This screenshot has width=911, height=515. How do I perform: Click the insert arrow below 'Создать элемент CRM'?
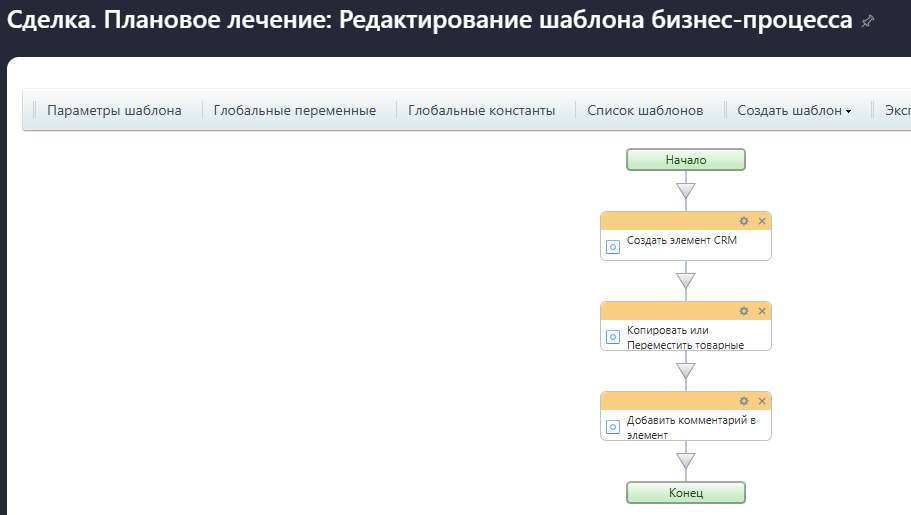686,280
